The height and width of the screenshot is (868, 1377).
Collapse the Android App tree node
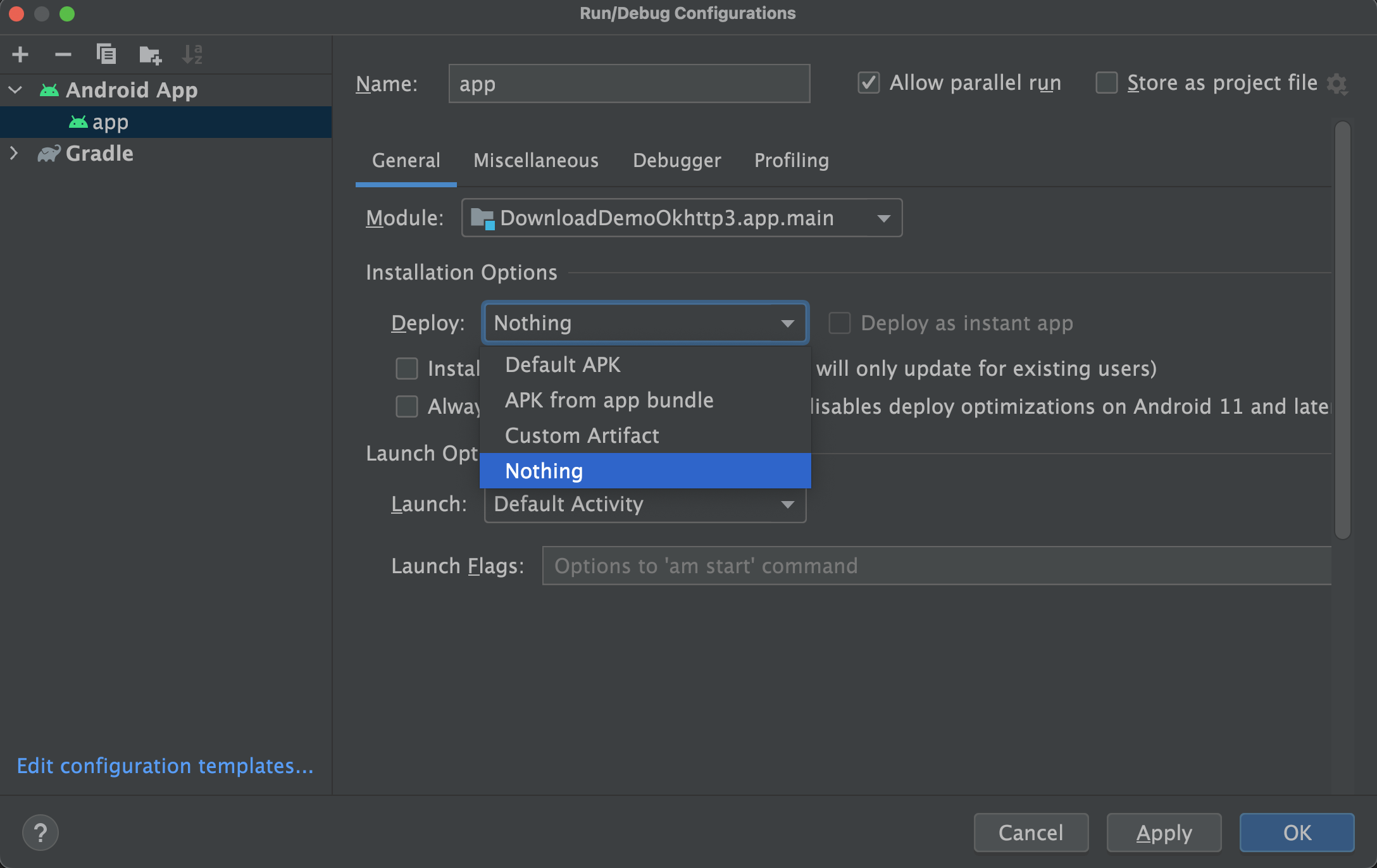15,90
